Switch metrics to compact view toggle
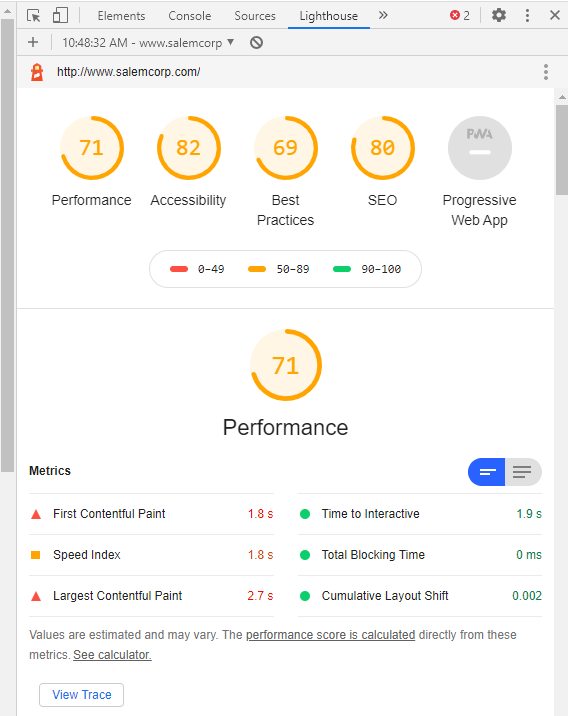Screen dimensions: 568x716 (x=486, y=472)
